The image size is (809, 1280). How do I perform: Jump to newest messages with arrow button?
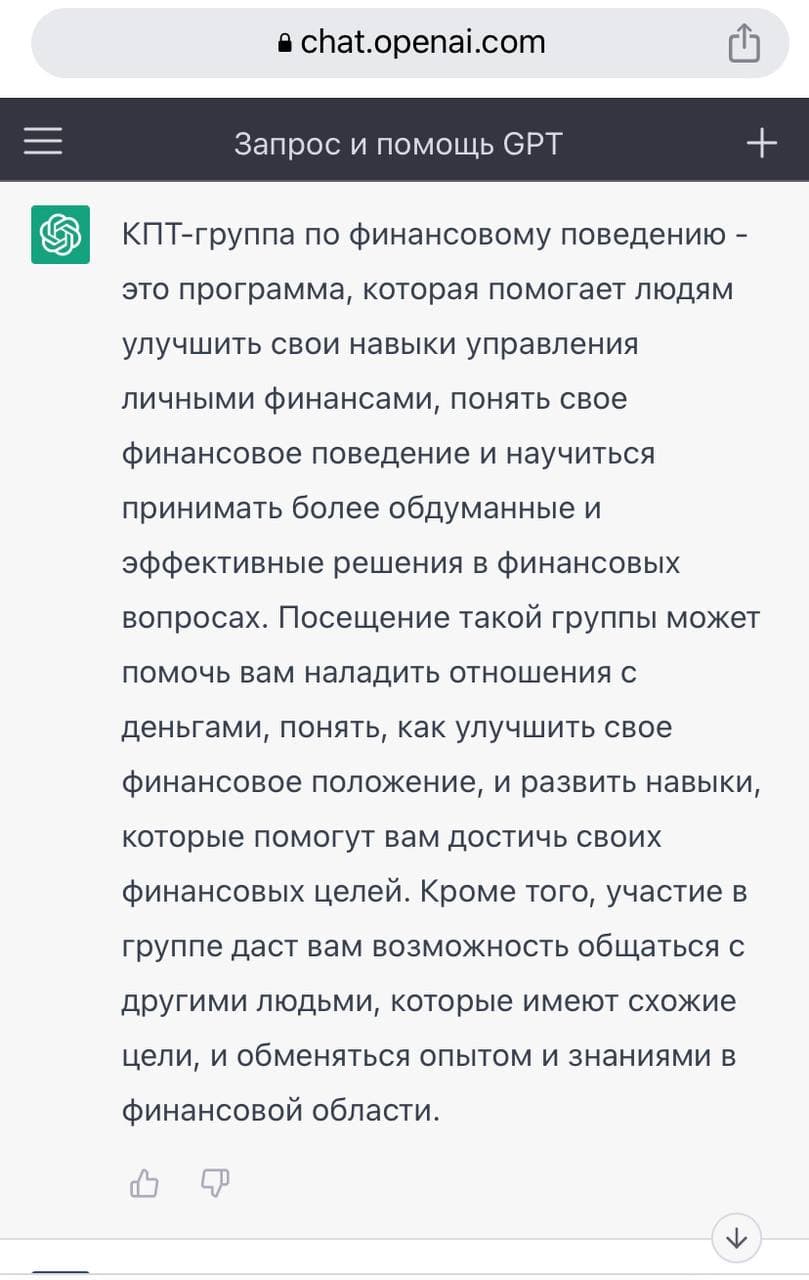point(736,1238)
